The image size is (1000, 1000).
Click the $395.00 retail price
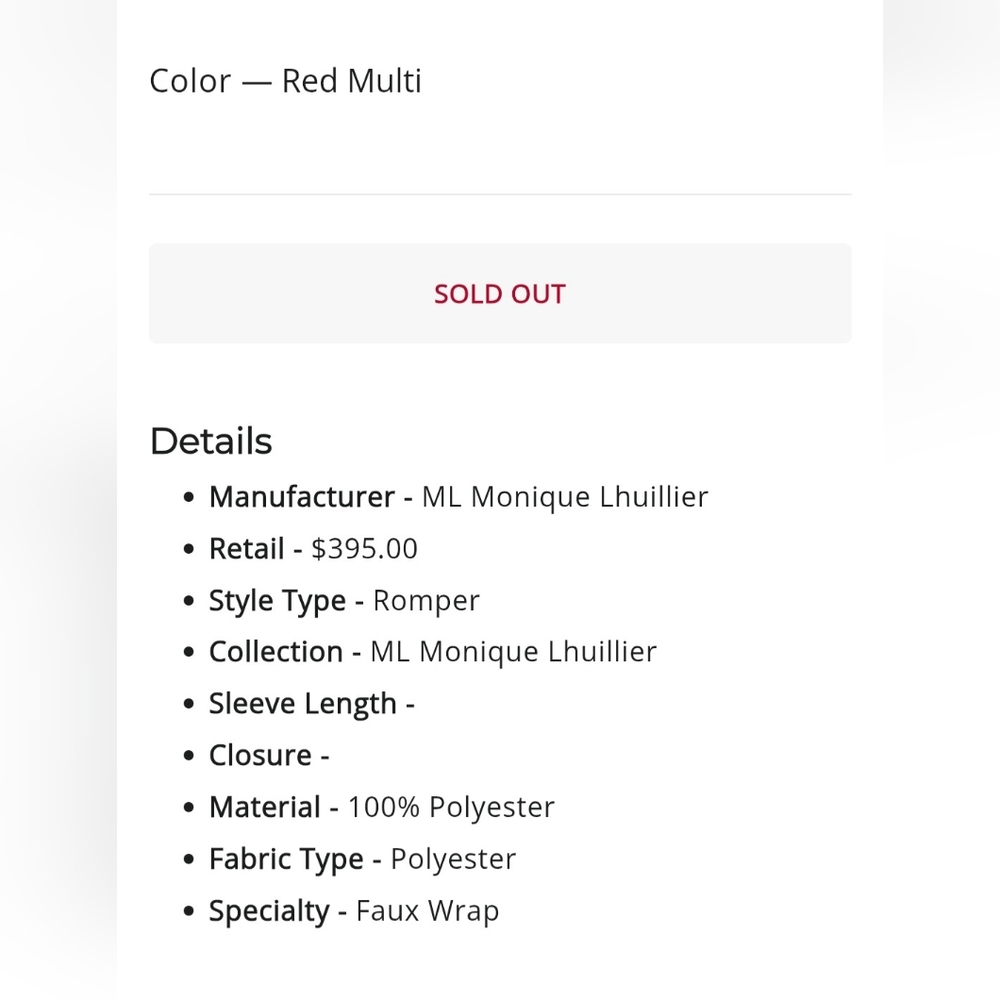(x=364, y=548)
